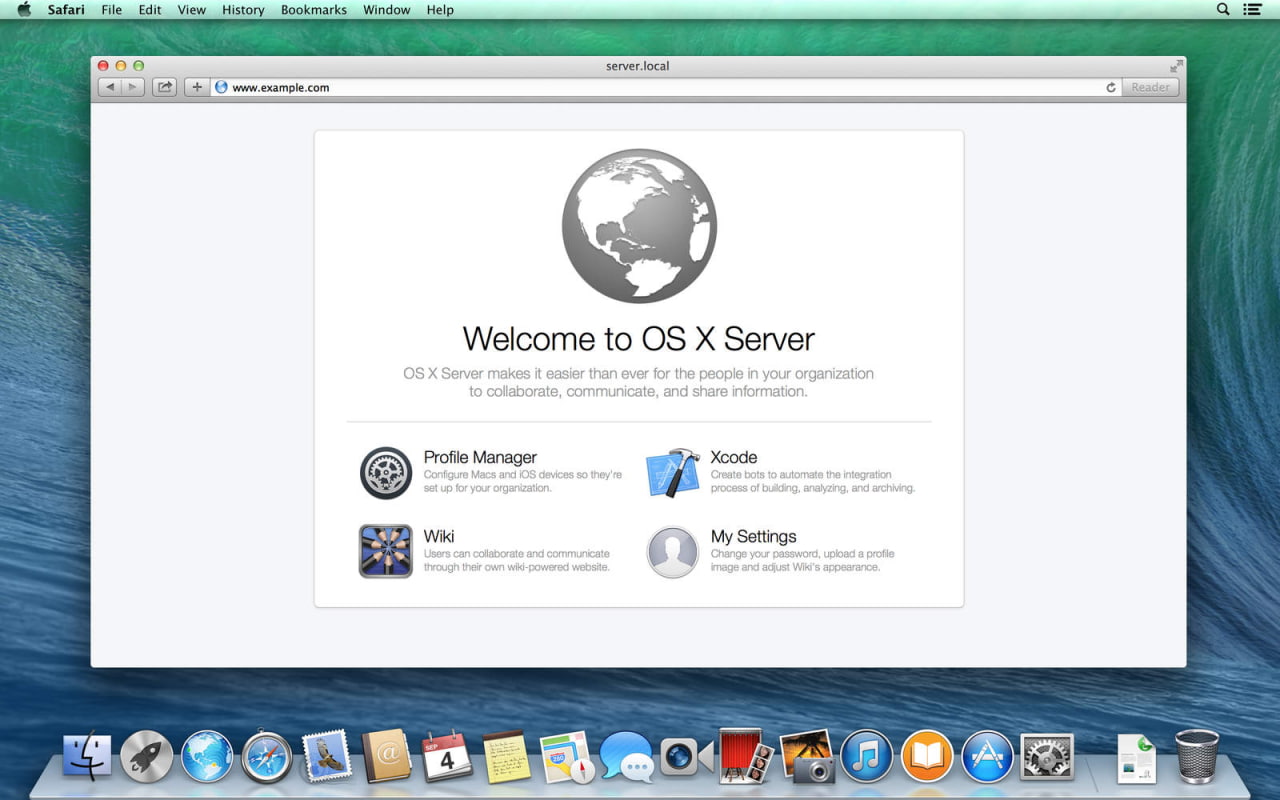Launch the App Store from the Dock
This screenshot has width=1280, height=800.
pyautogui.click(x=987, y=757)
